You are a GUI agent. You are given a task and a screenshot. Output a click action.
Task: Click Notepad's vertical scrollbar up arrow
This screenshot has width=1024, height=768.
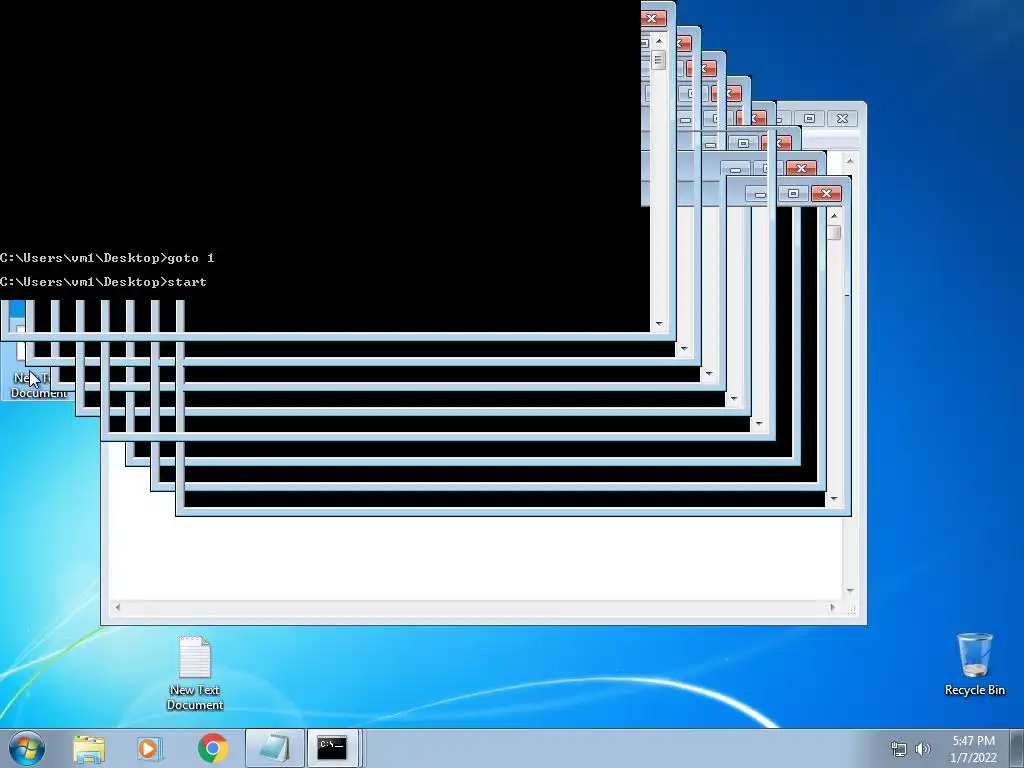click(x=850, y=159)
